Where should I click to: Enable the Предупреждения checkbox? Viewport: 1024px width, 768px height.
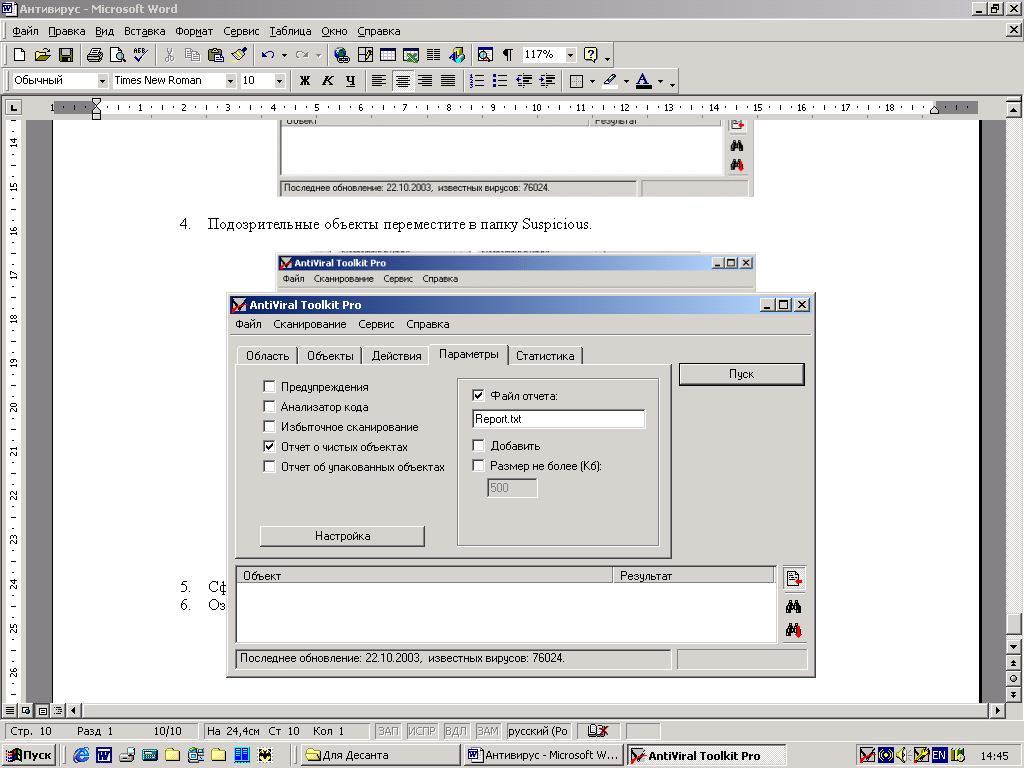click(269, 387)
